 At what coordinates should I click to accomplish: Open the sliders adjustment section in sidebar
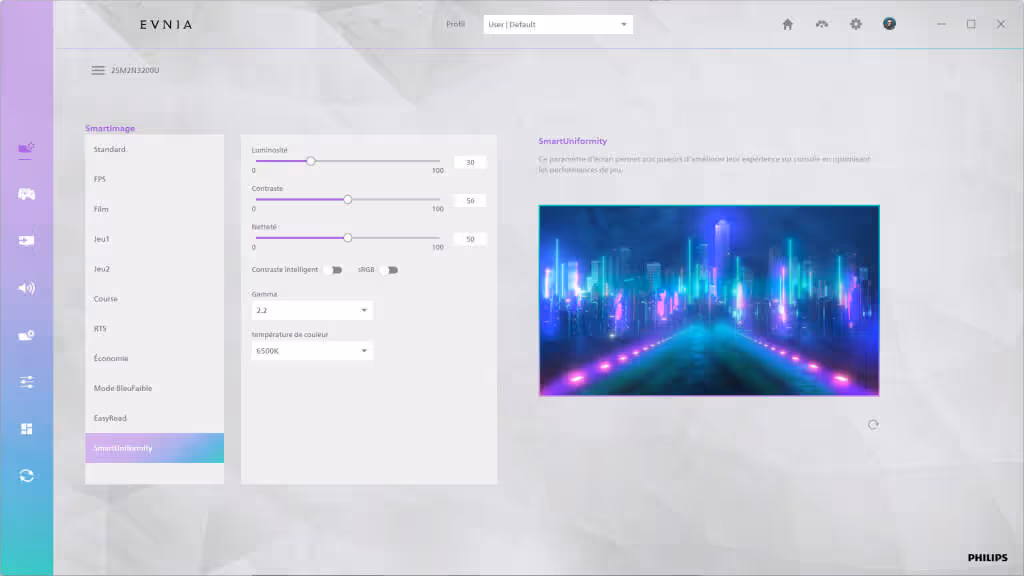[27, 382]
